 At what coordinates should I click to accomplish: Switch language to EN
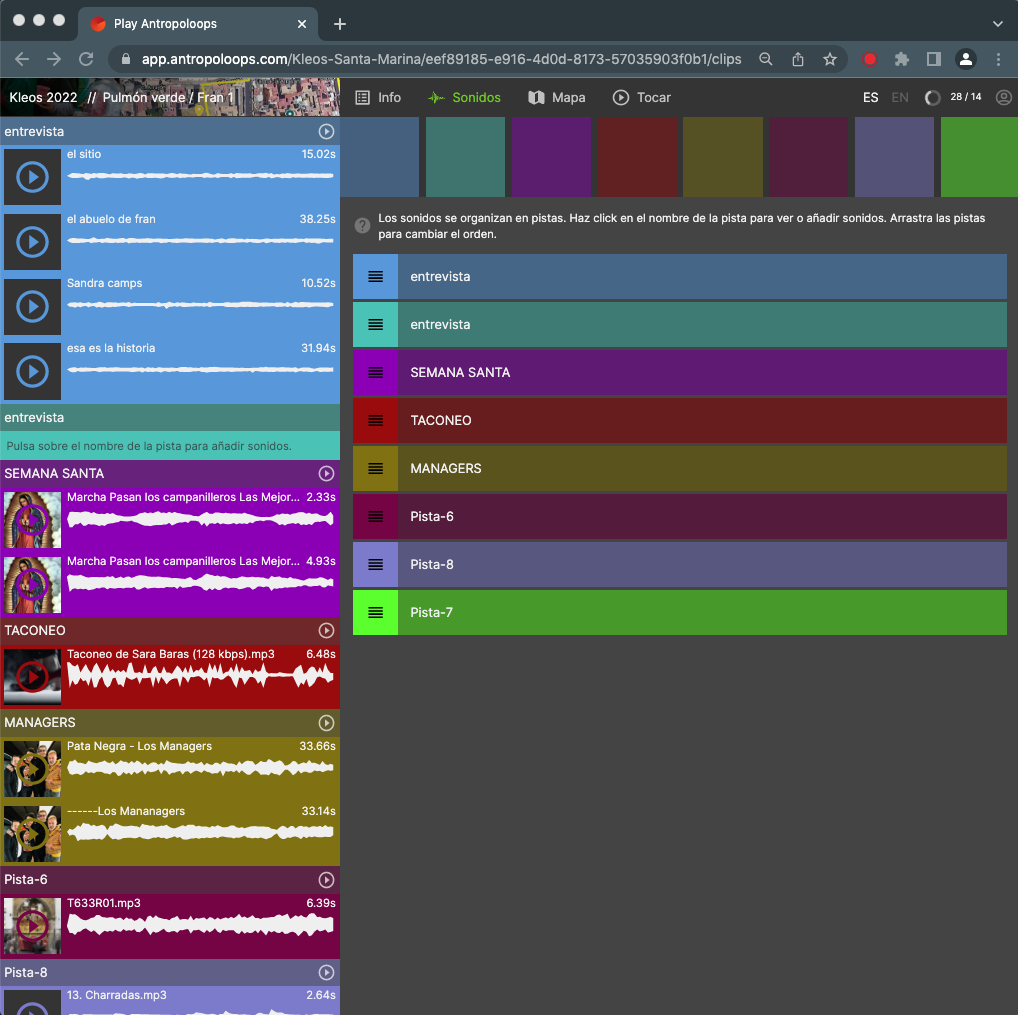tap(900, 98)
